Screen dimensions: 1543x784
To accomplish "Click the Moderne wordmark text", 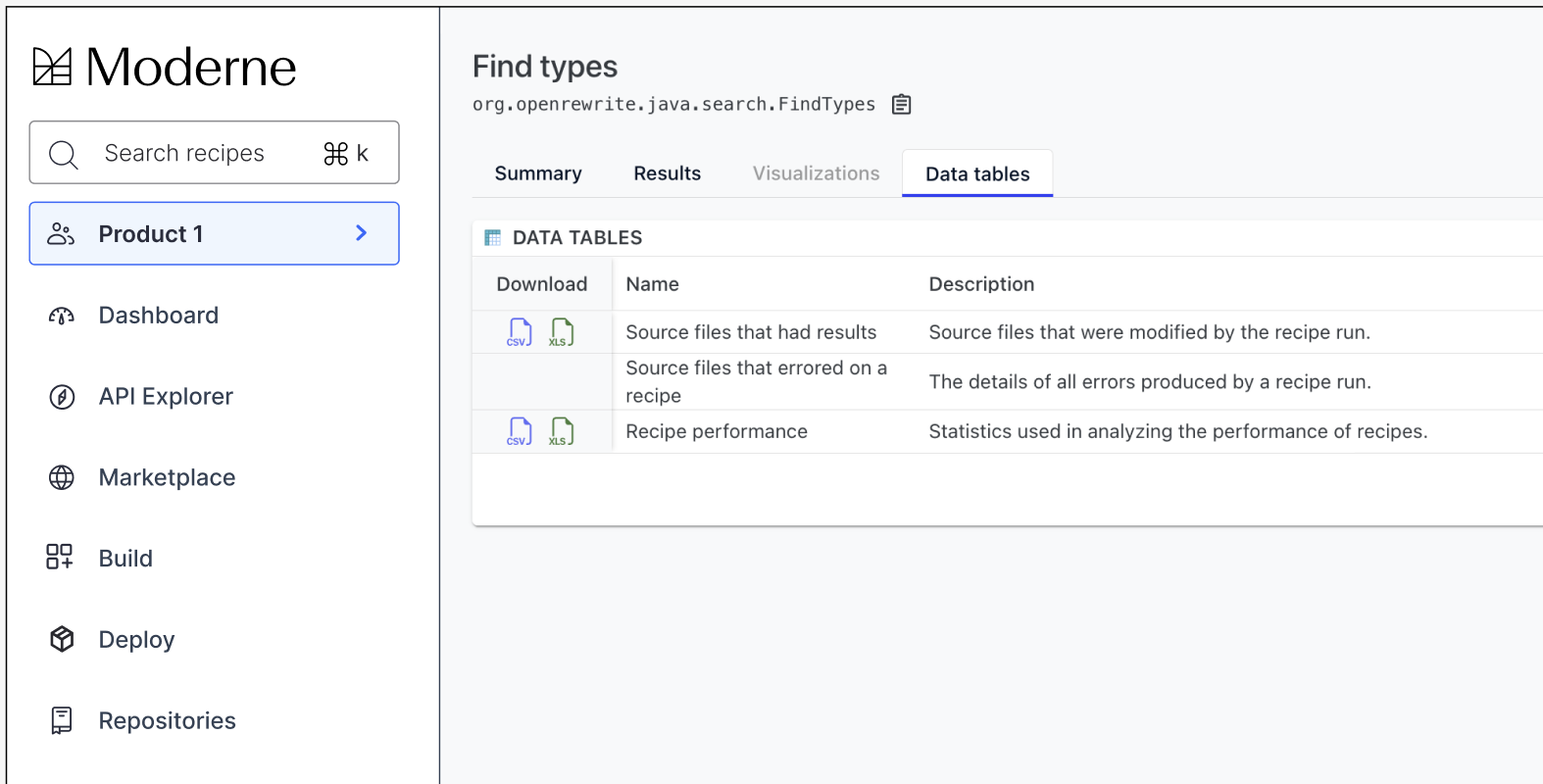I will pos(191,67).
